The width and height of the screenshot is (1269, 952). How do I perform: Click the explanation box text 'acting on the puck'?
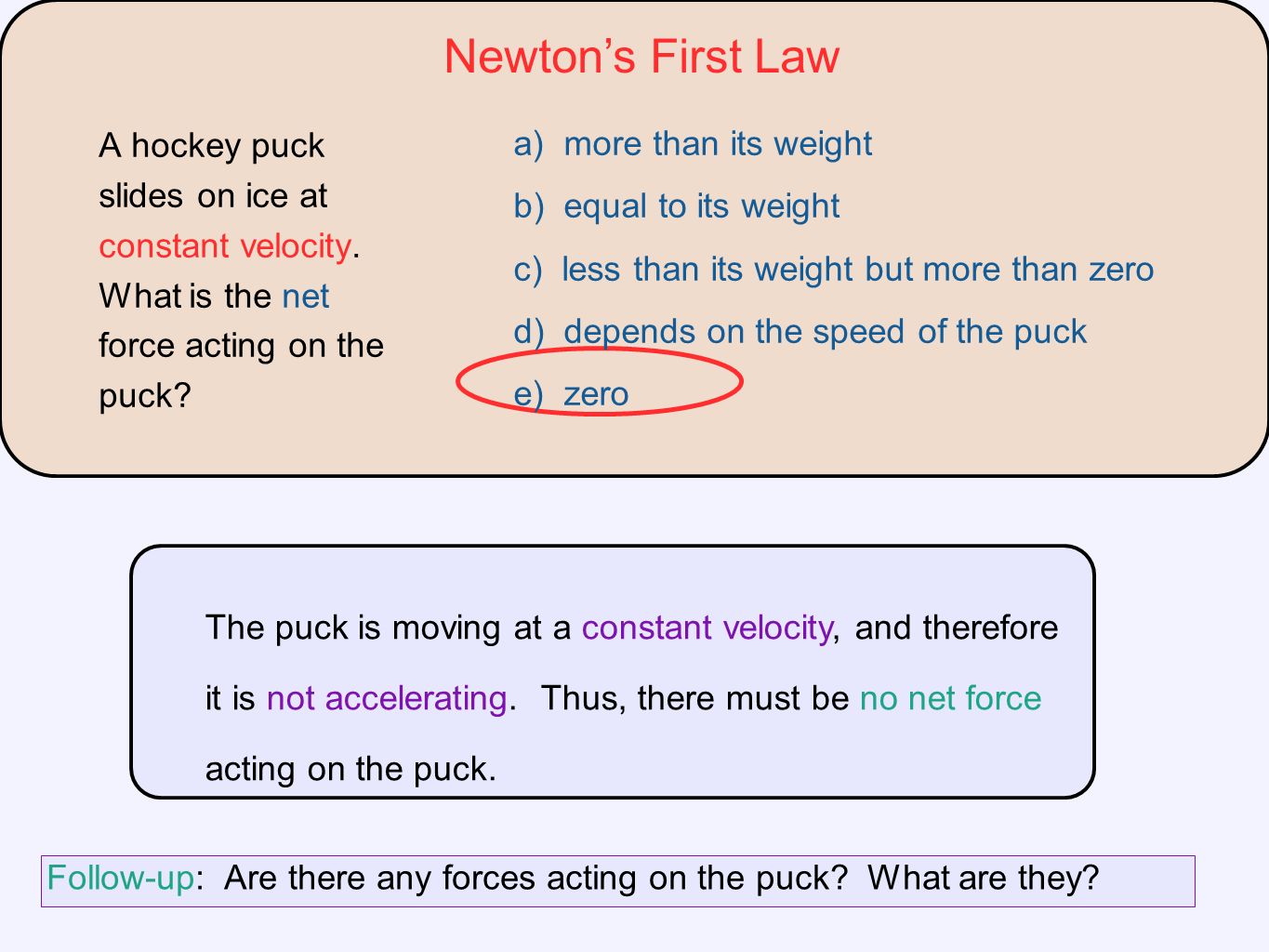[350, 770]
